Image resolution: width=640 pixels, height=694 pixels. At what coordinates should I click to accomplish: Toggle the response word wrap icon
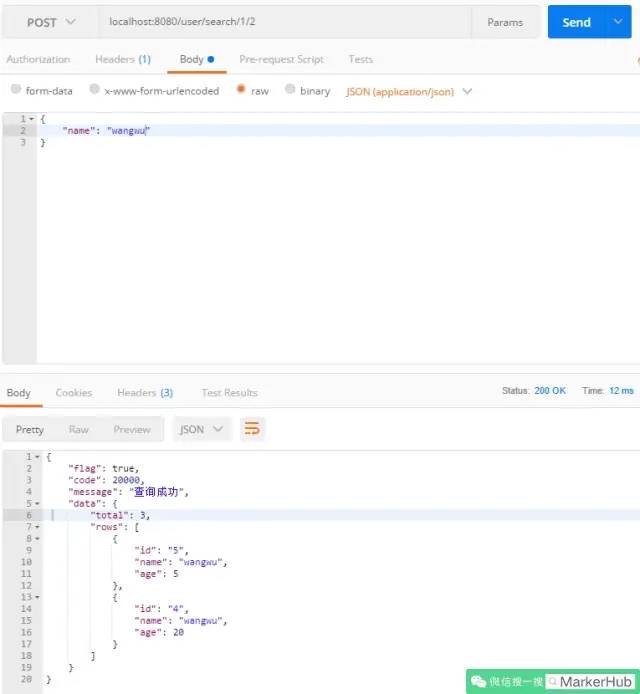[x=252, y=428]
